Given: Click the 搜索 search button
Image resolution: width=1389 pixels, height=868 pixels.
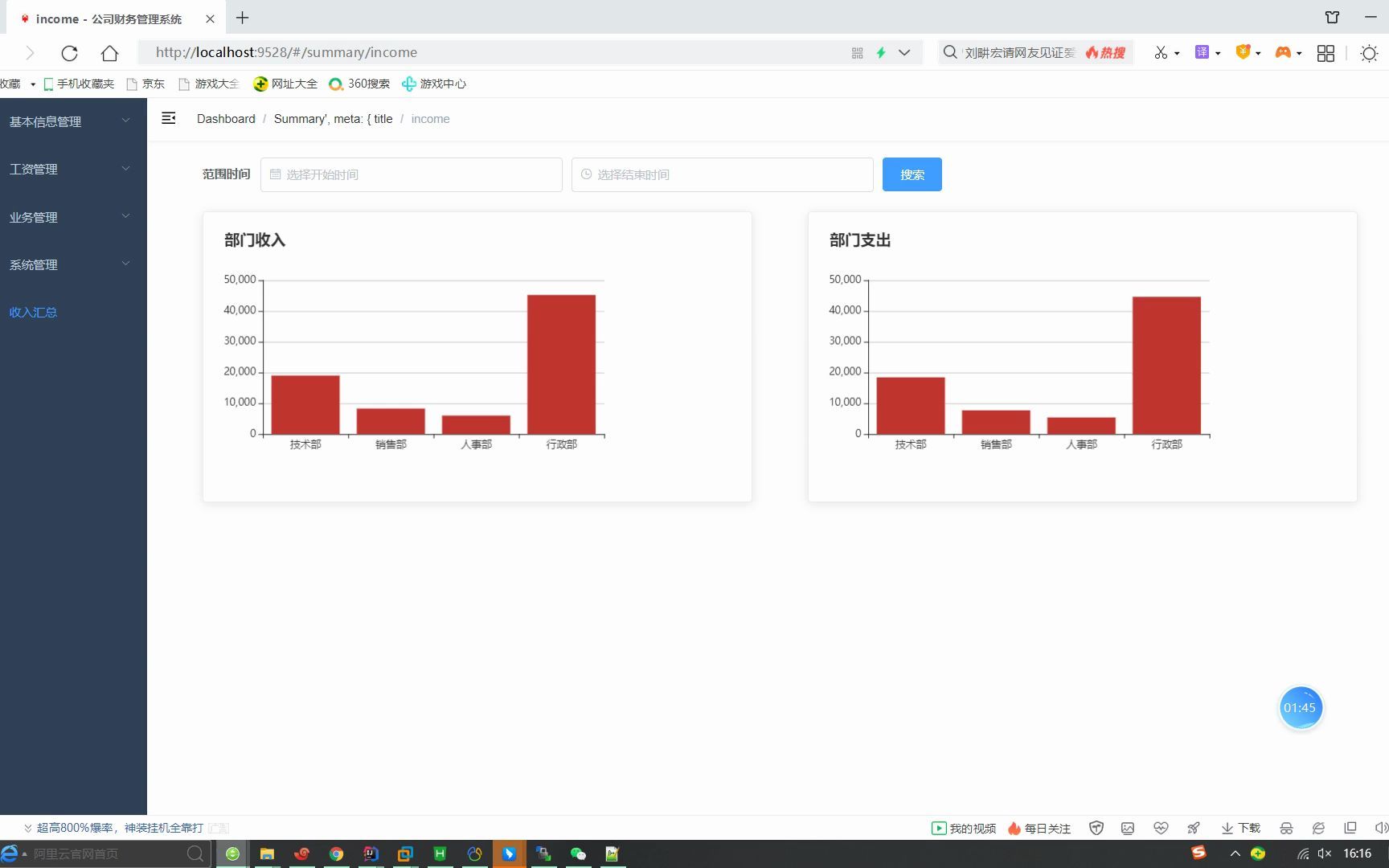Looking at the screenshot, I should [x=912, y=174].
